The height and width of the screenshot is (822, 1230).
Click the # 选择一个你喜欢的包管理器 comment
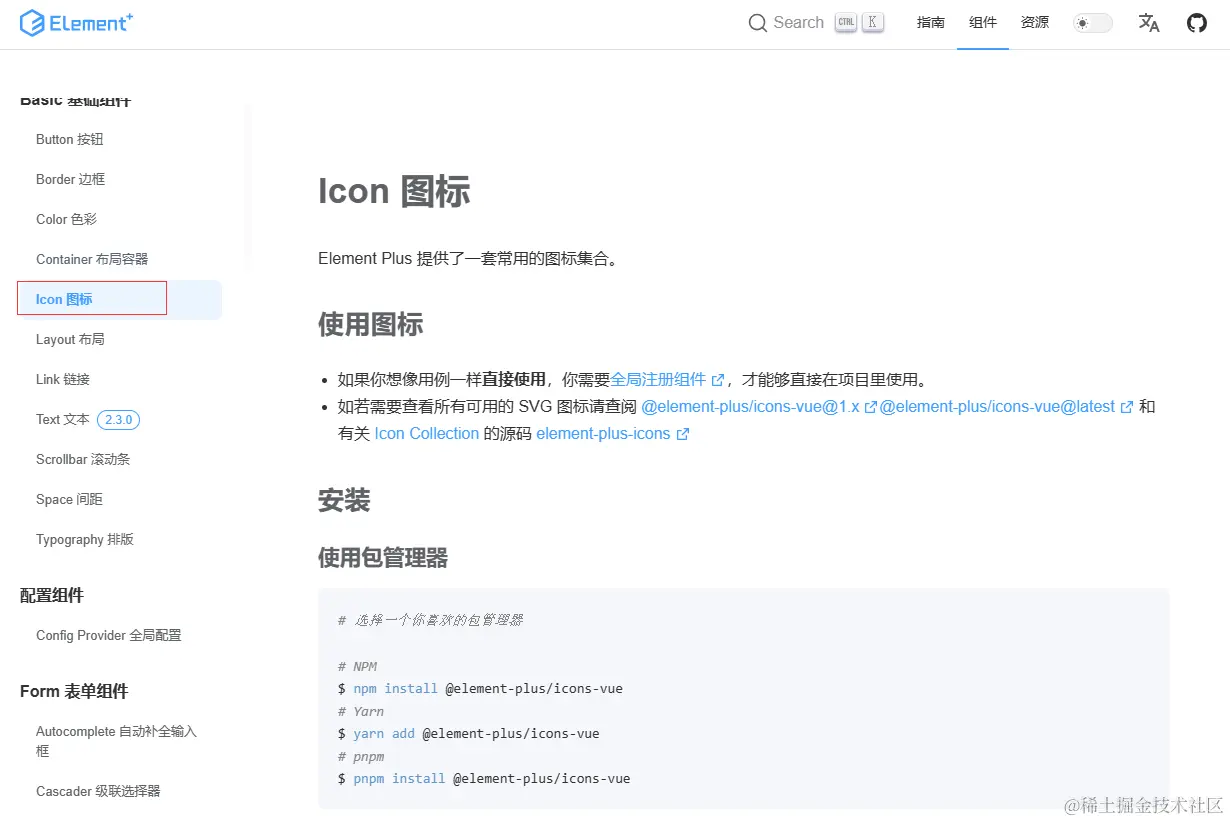point(430,620)
